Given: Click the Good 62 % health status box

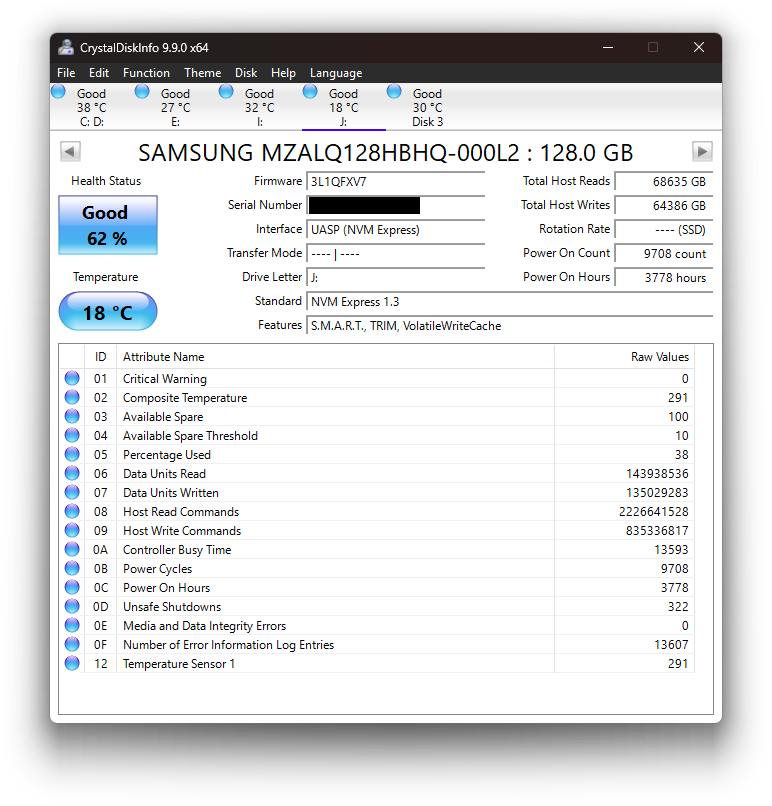Looking at the screenshot, I should (108, 225).
